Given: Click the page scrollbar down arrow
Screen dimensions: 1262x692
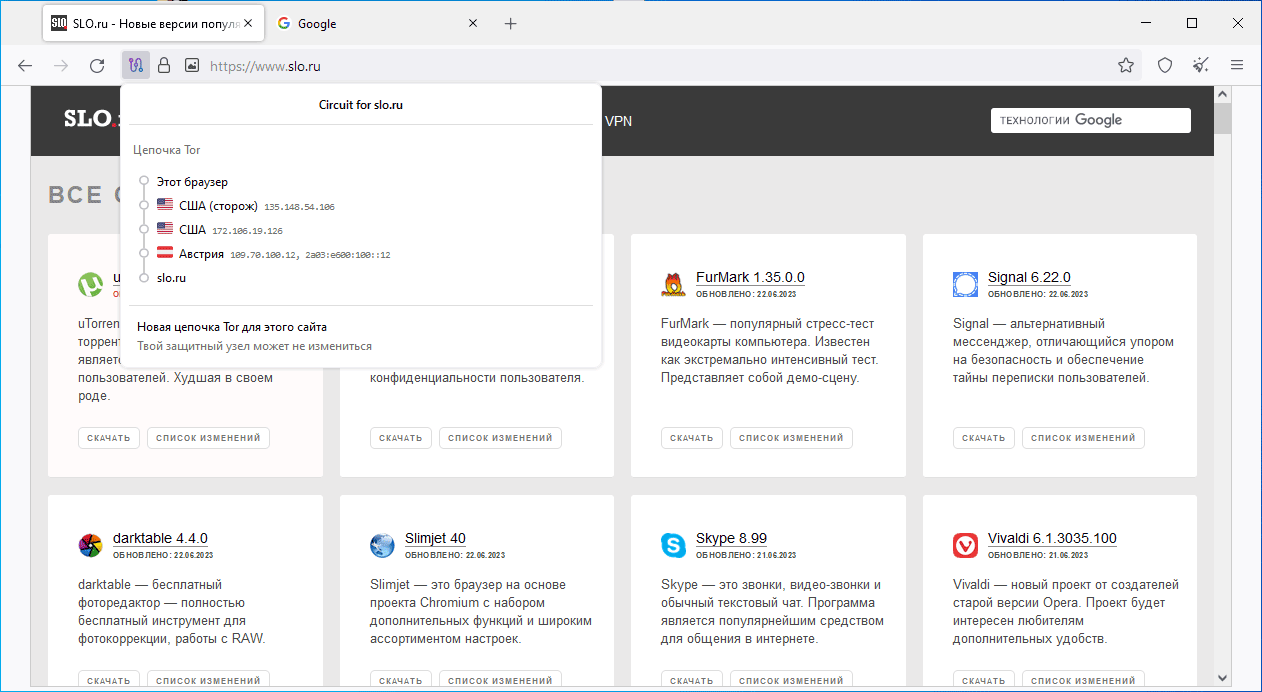Looking at the screenshot, I should coord(1222,677).
